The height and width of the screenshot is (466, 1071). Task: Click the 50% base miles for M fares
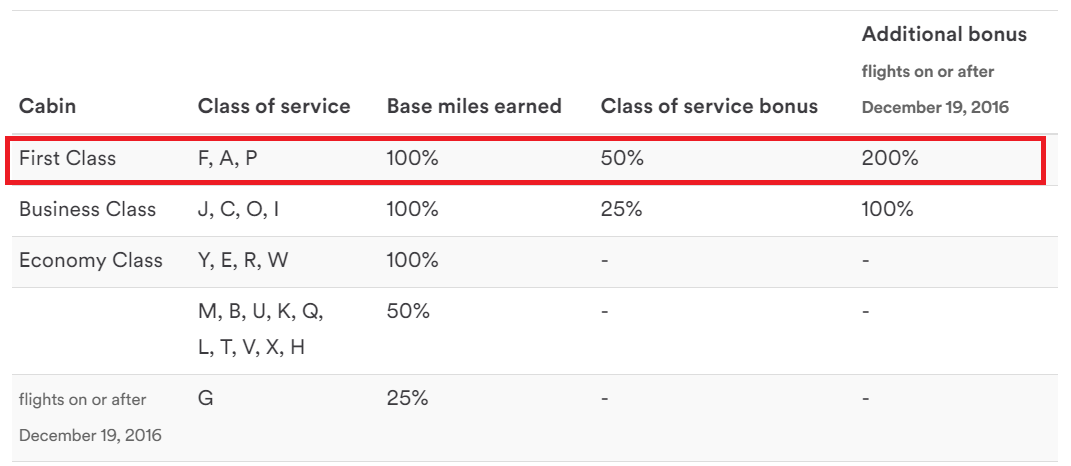point(408,312)
